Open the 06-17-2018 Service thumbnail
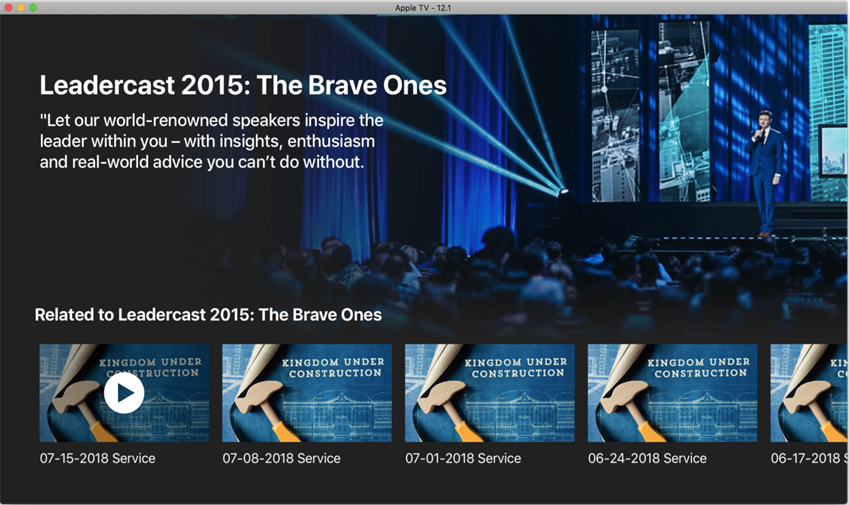 click(809, 393)
